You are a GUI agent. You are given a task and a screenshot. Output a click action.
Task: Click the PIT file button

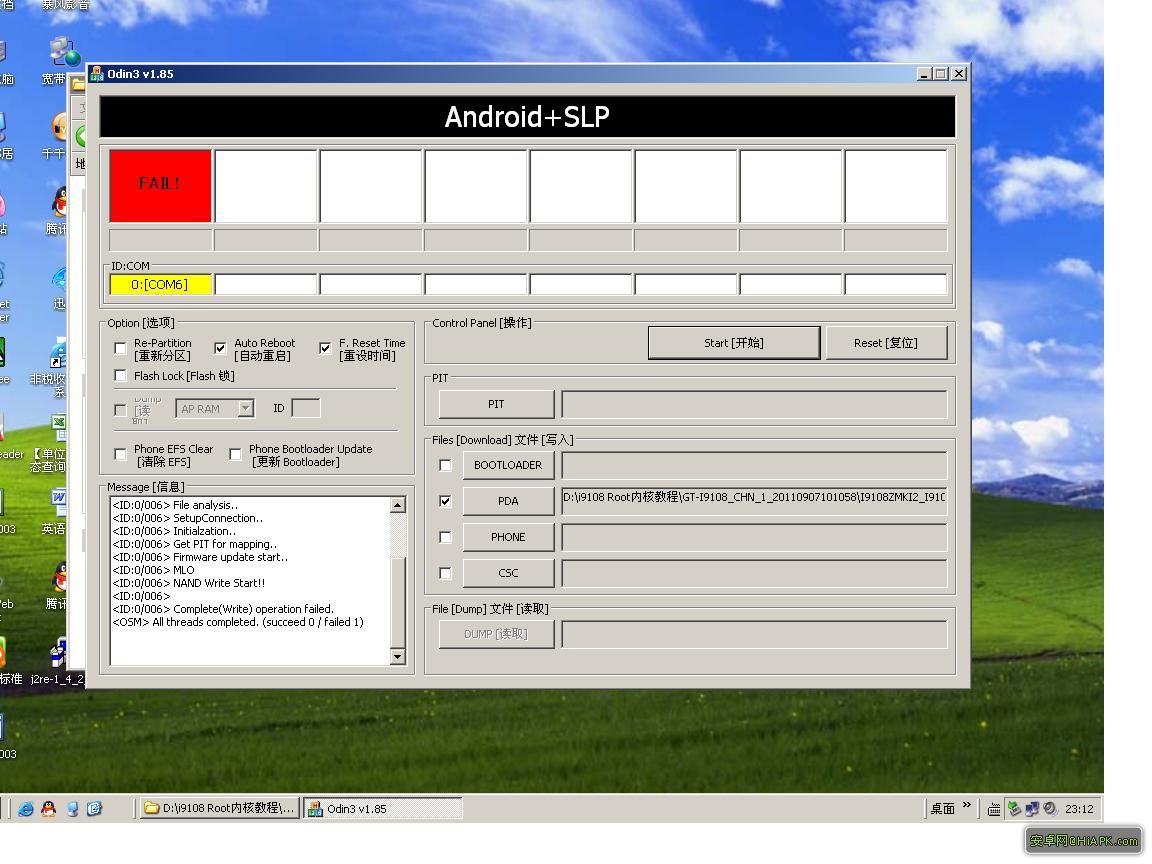coord(496,404)
